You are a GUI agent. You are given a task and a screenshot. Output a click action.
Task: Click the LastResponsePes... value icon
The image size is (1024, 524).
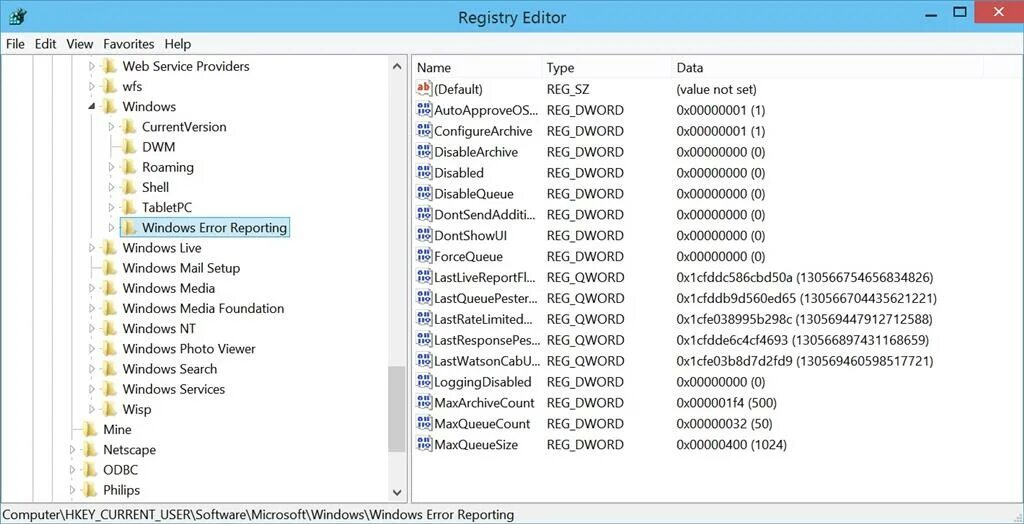[424, 340]
